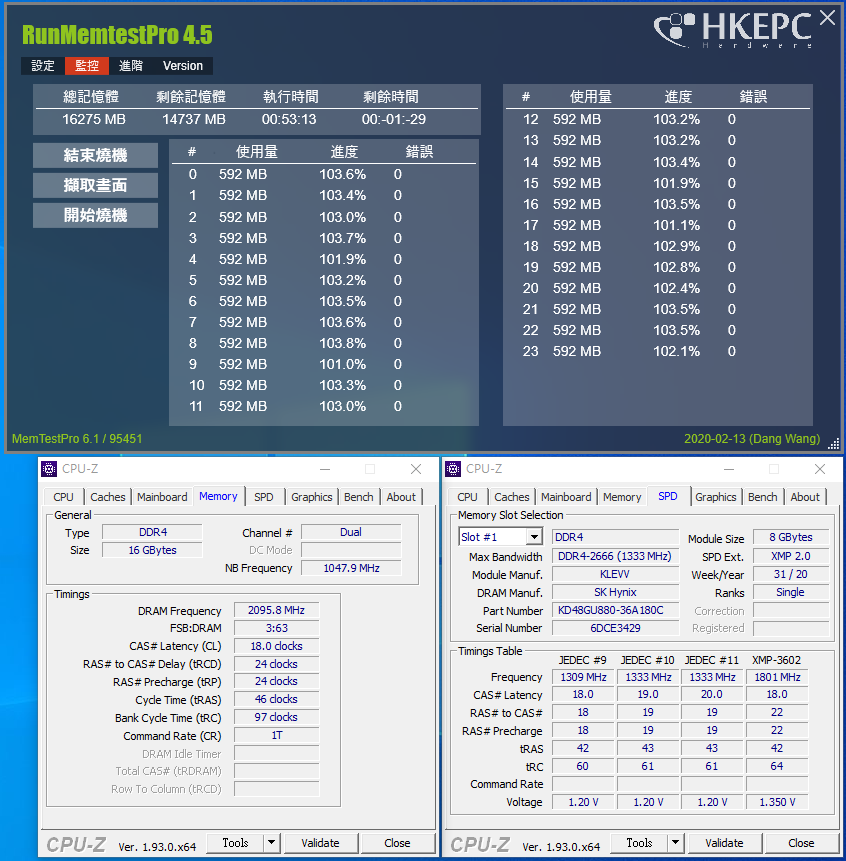The width and height of the screenshot is (846, 861).
Task: Select the Version tab
Action: click(x=183, y=66)
